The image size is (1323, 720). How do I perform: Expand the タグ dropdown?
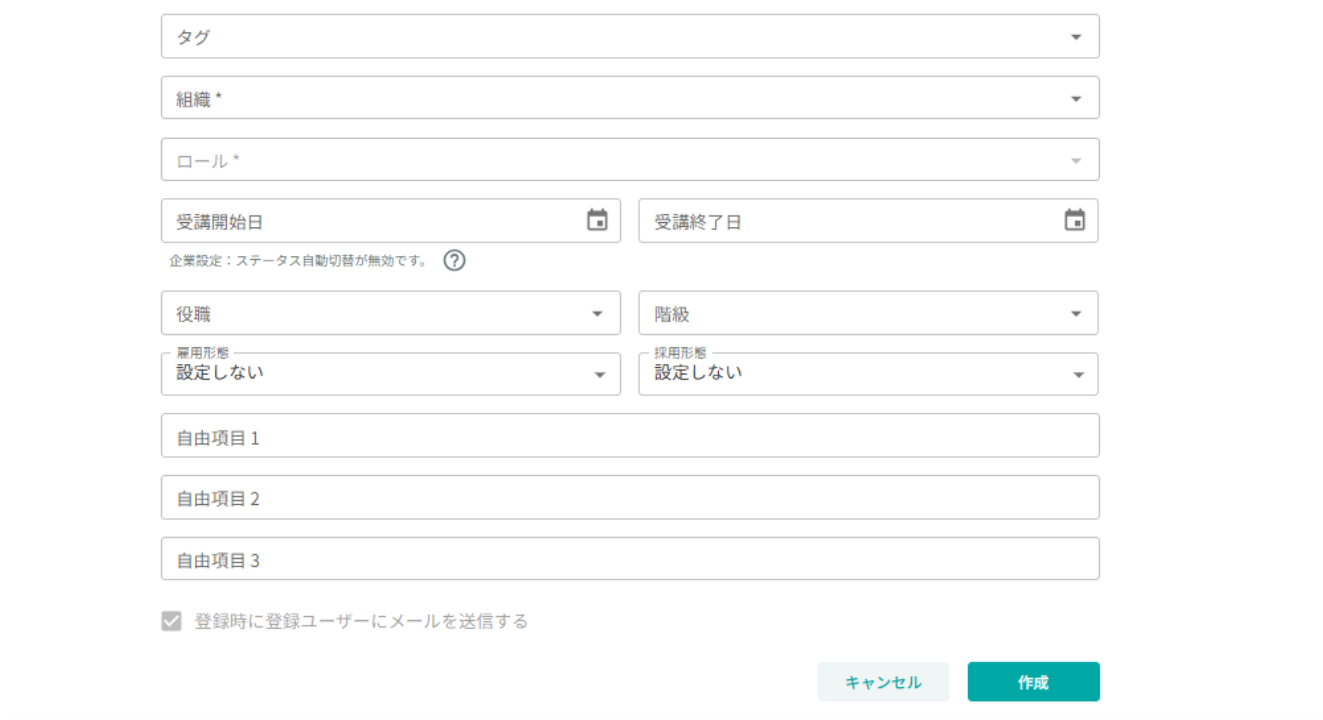pos(630,36)
